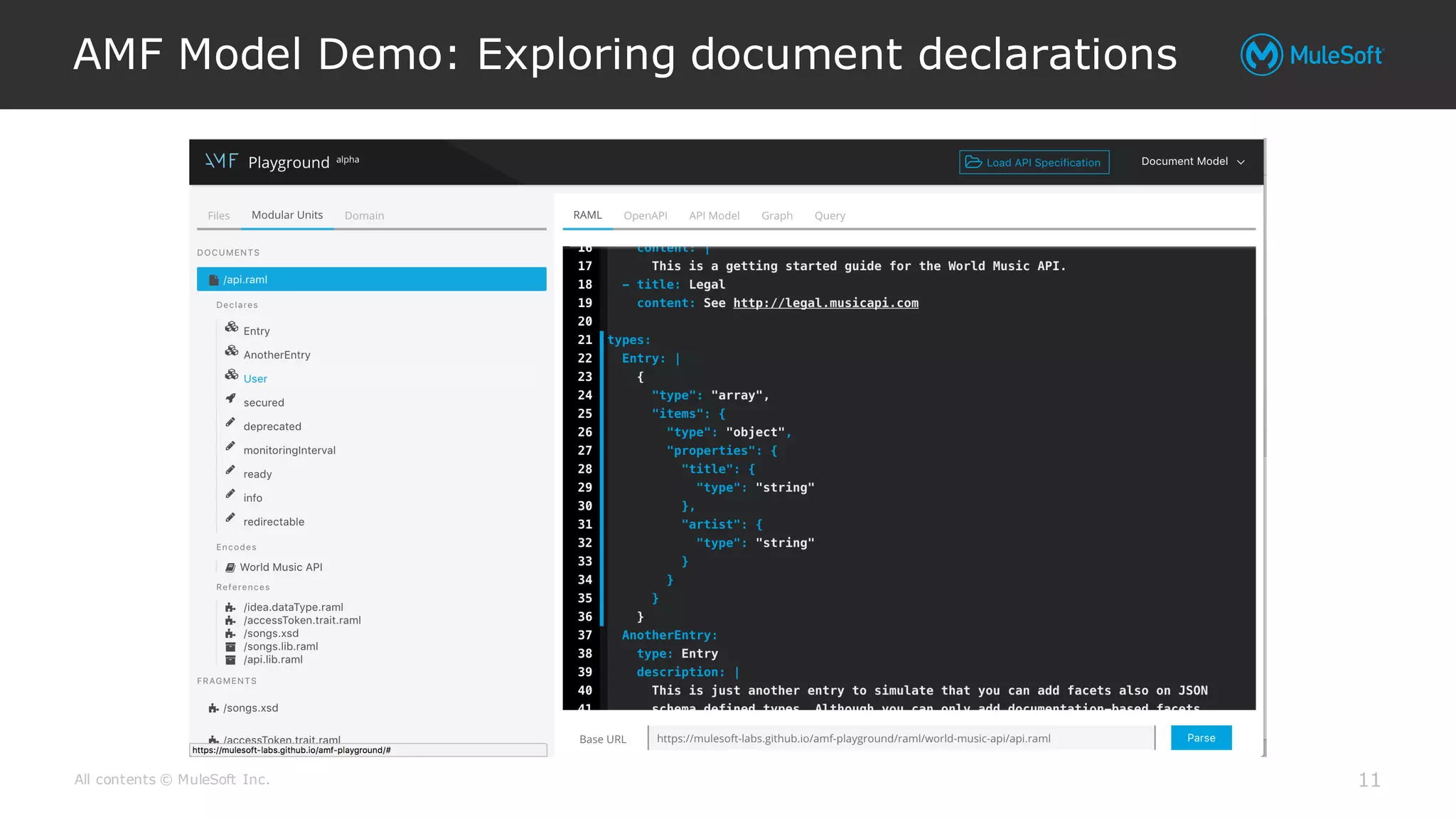Select the info declaration

[252, 498]
